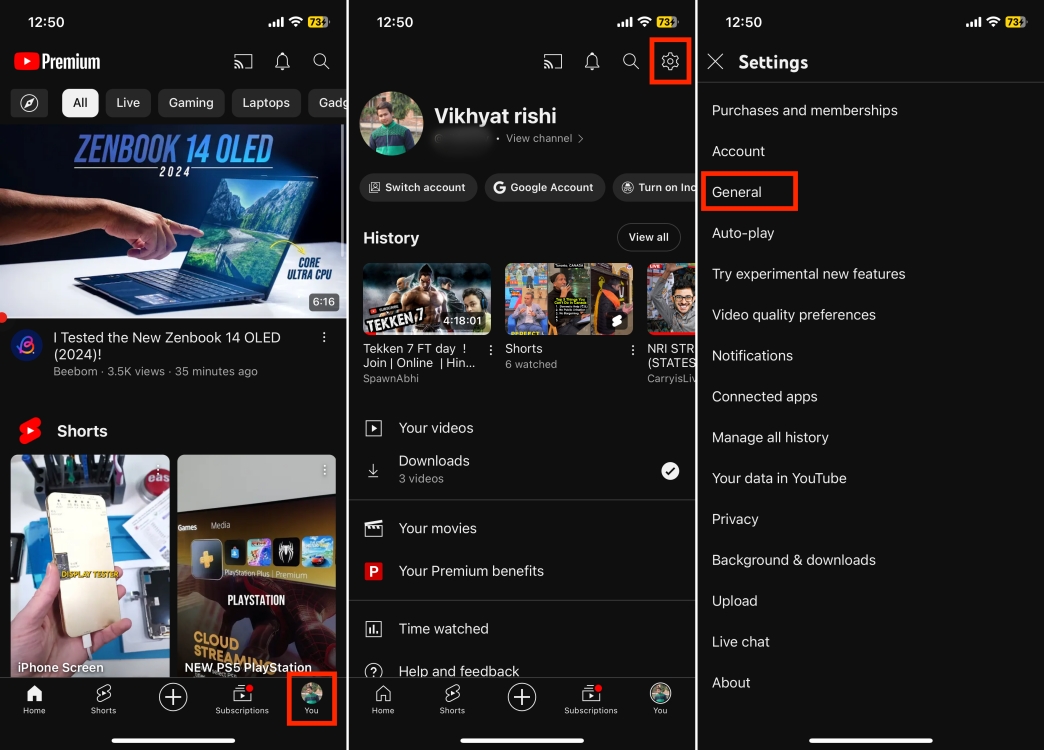Viewport: 1044px width, 750px height.
Task: Open Subscriptions from the bottom bar
Action: 242,697
